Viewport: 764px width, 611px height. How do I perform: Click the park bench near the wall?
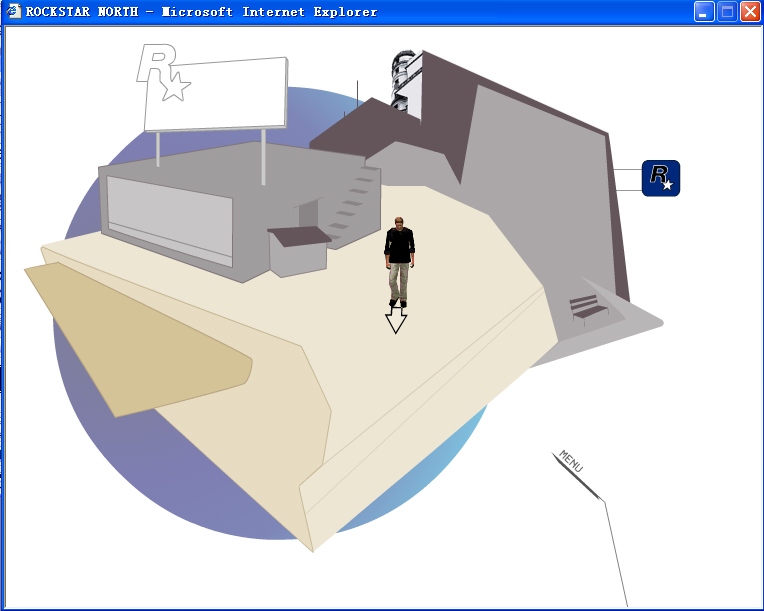pyautogui.click(x=589, y=308)
